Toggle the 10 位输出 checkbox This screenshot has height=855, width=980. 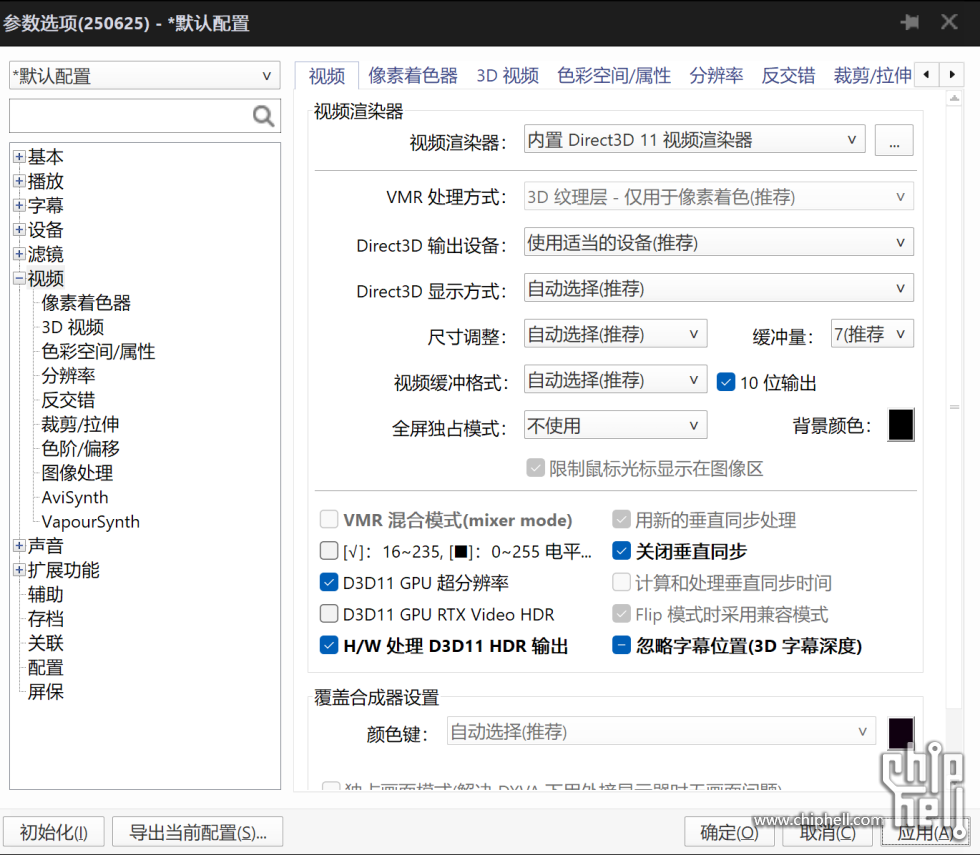pyautogui.click(x=726, y=382)
